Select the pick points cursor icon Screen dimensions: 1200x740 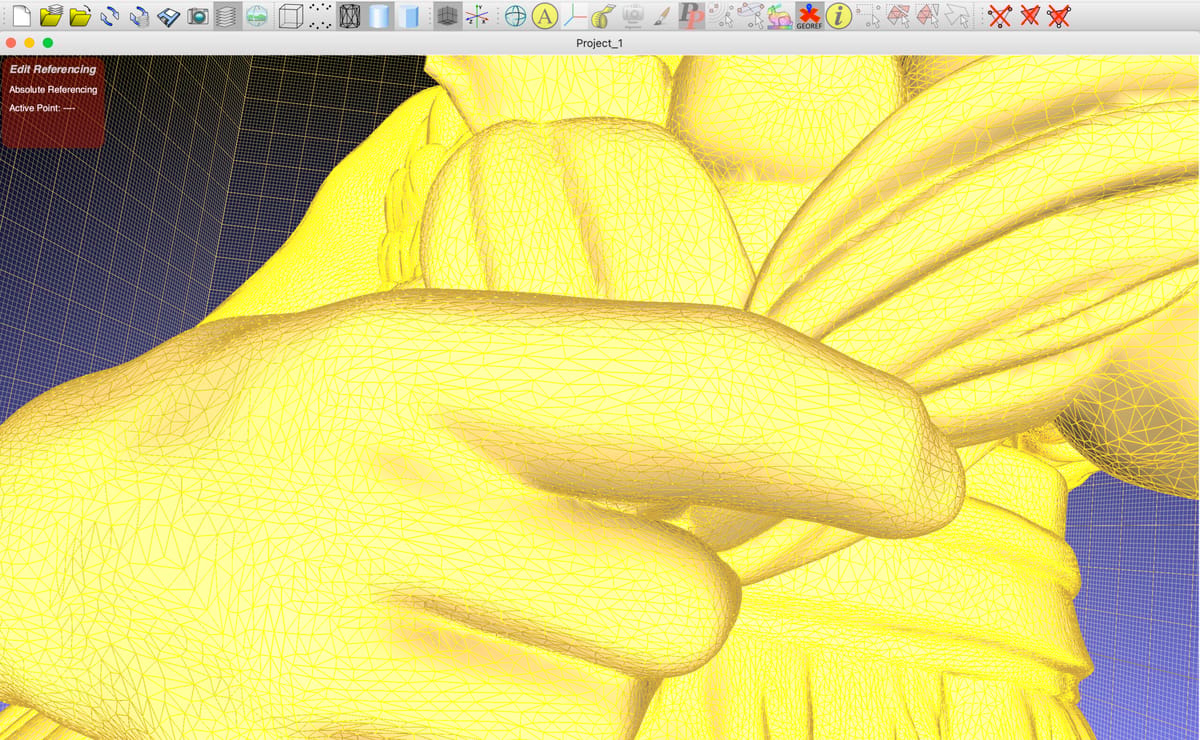tap(721, 15)
